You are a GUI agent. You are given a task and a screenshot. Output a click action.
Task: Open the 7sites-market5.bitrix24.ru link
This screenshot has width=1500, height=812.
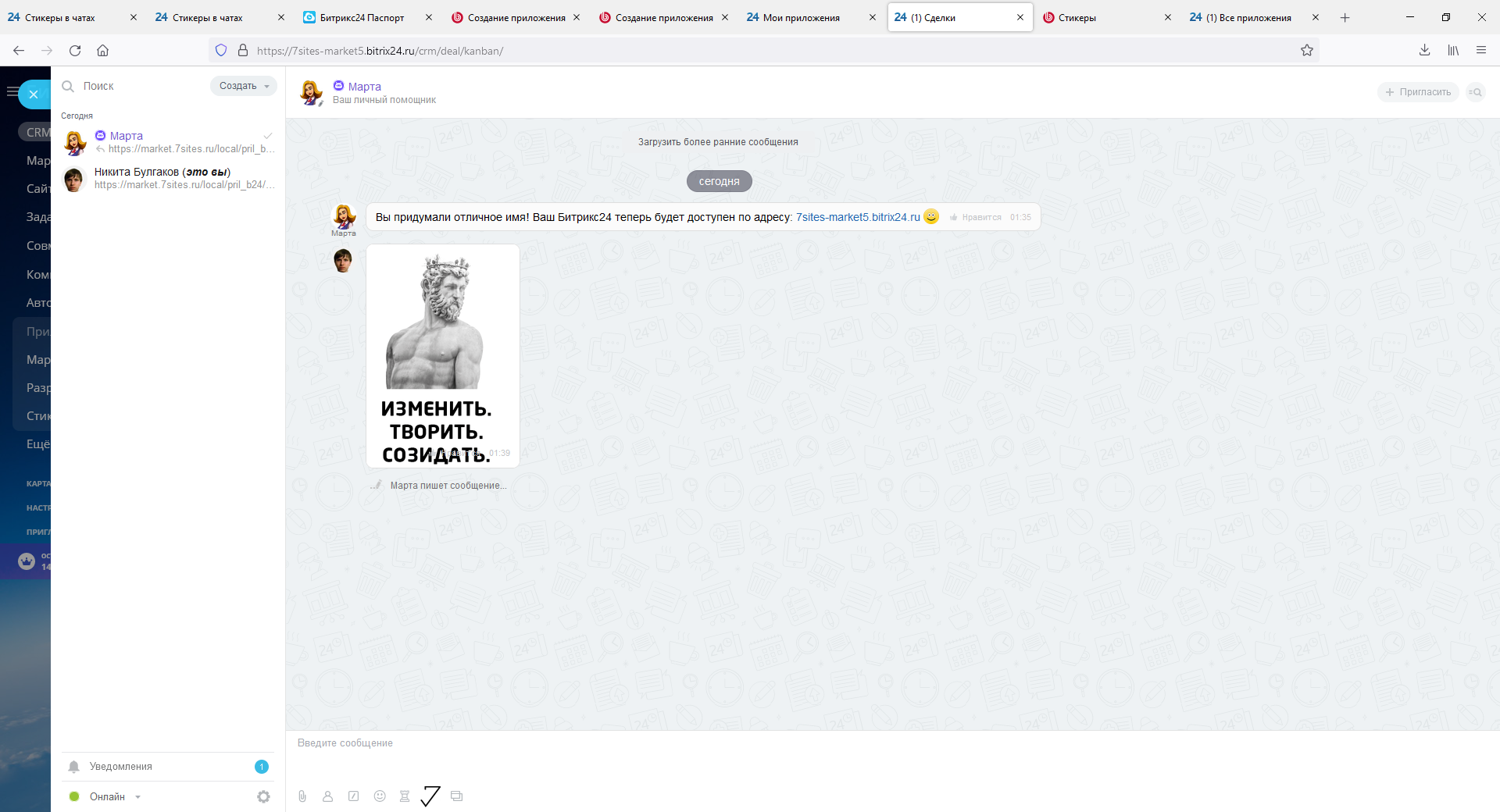tap(858, 217)
